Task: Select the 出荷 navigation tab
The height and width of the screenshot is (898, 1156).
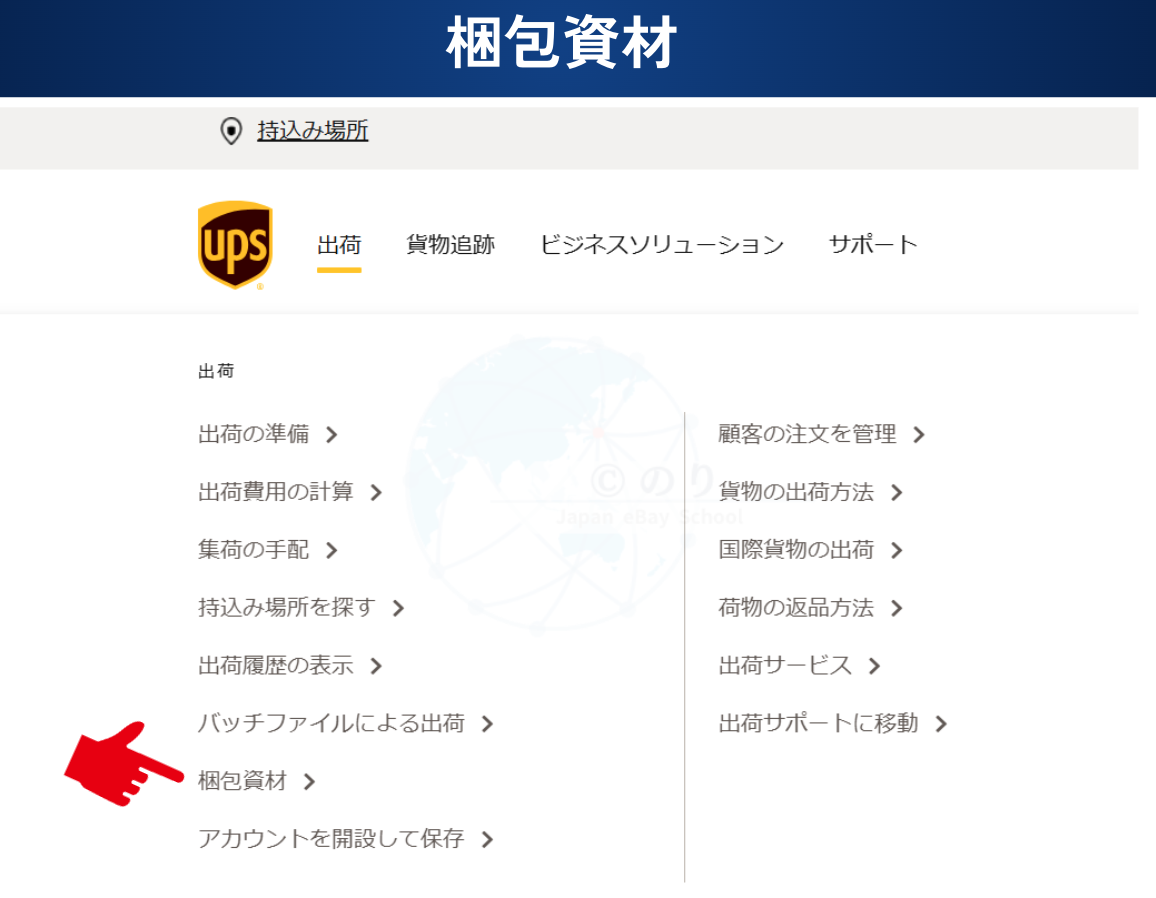Action: point(339,244)
